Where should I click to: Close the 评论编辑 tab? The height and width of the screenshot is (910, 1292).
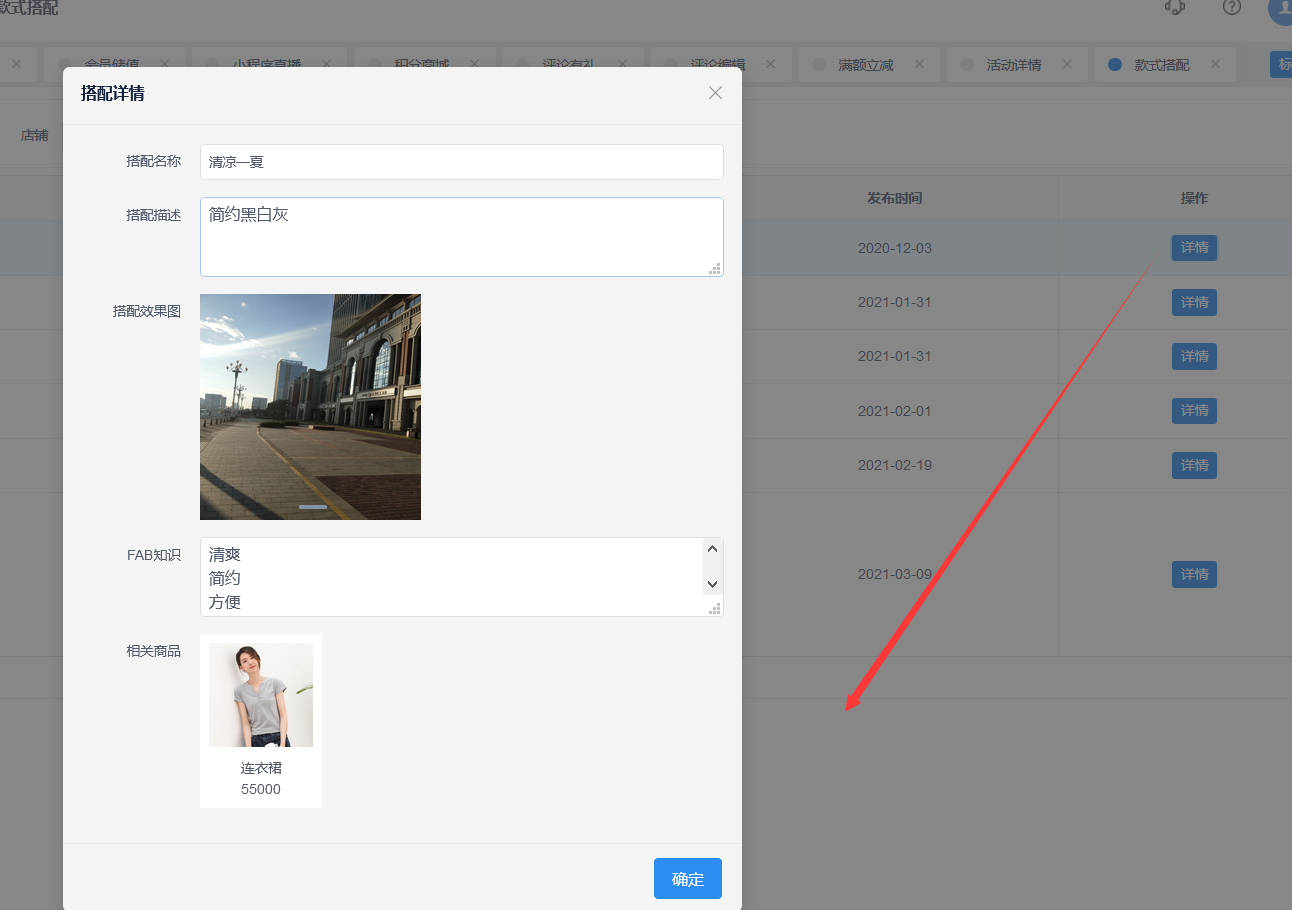(770, 64)
